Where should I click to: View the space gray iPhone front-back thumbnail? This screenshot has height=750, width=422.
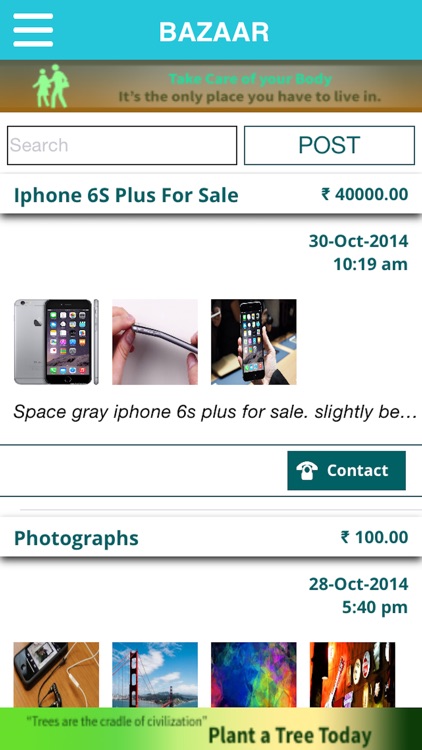(56, 342)
